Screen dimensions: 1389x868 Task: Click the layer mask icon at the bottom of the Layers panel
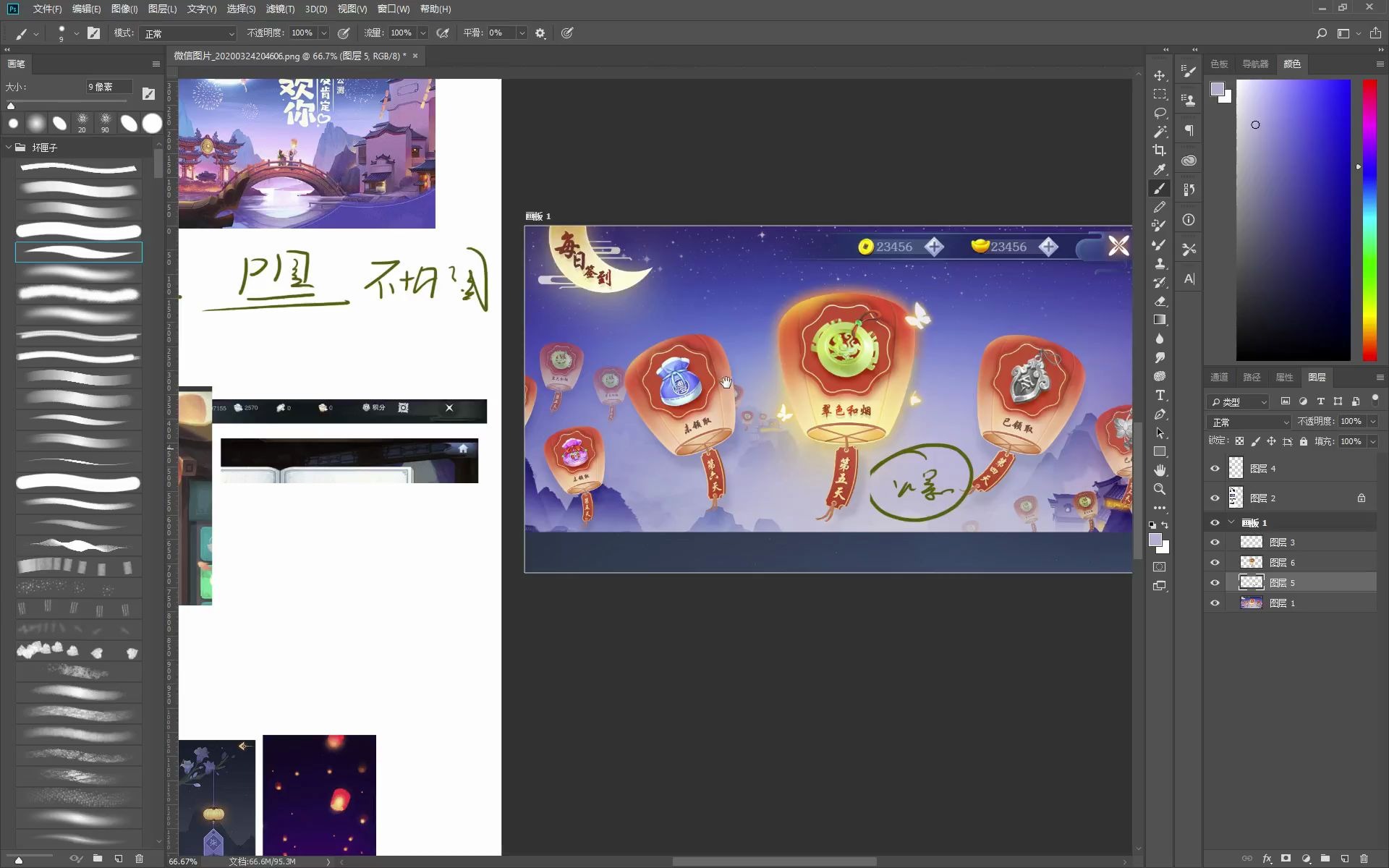pos(1286,859)
